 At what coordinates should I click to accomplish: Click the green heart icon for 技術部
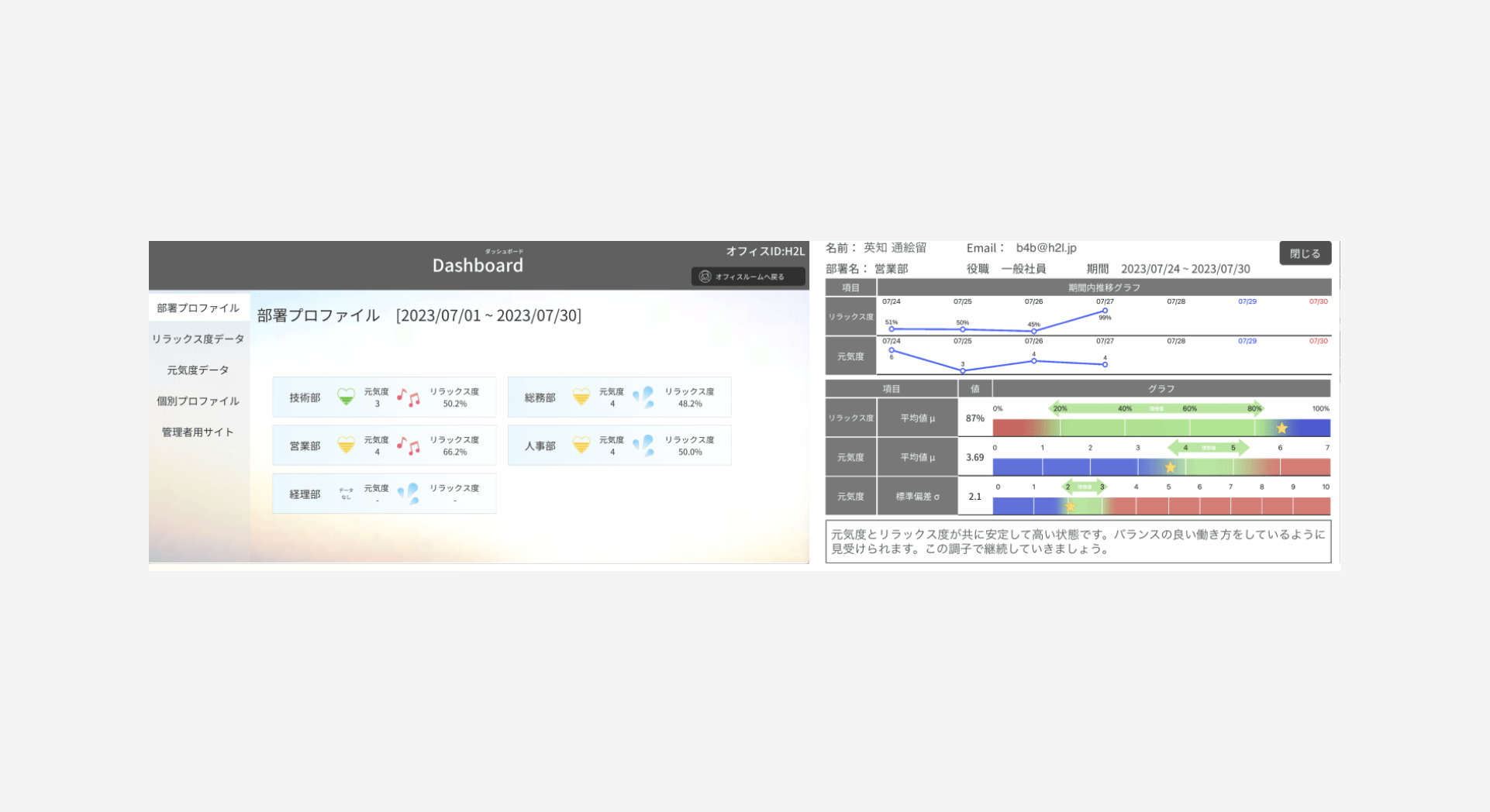pos(346,397)
